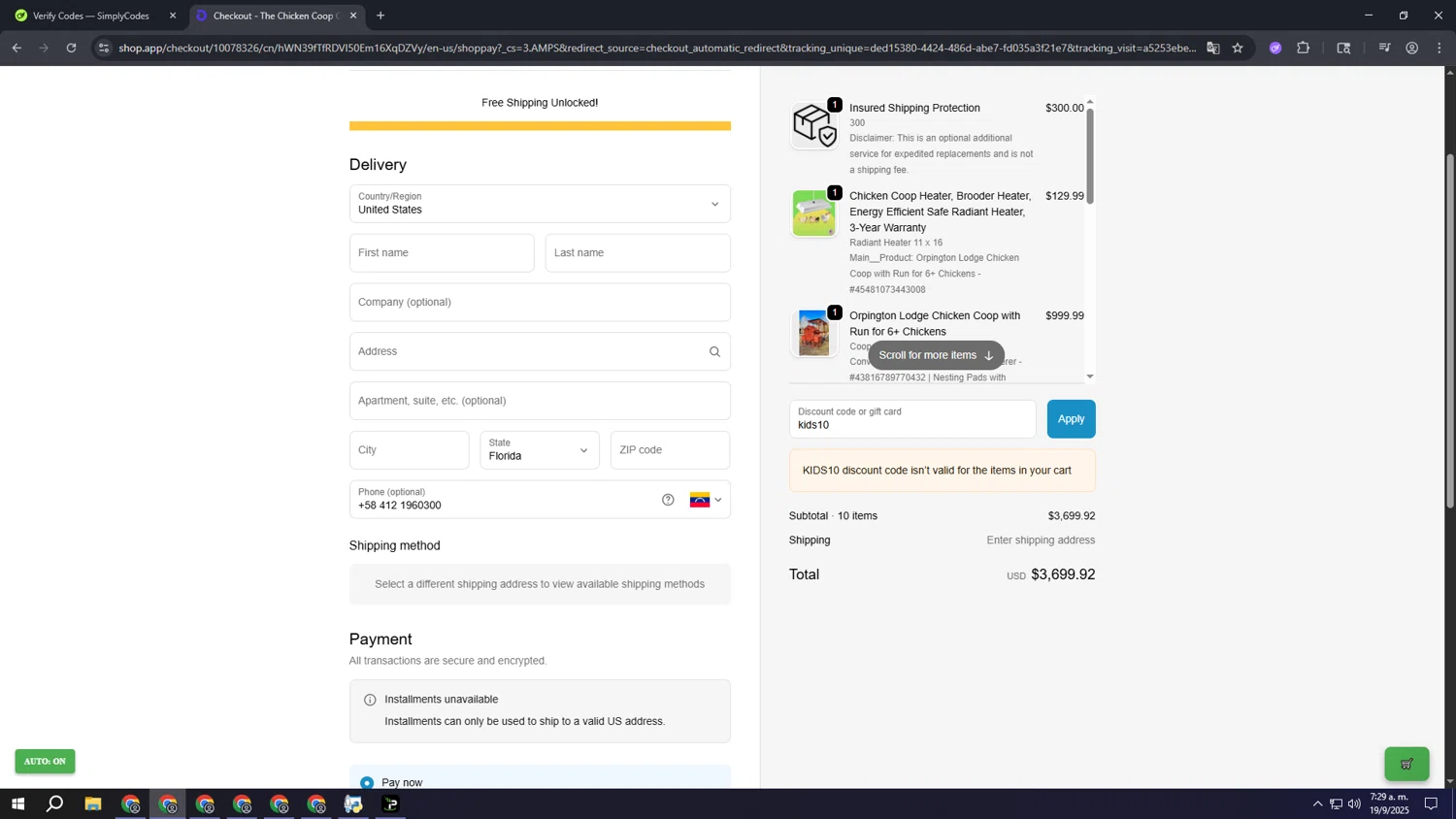This screenshot has height=819, width=1456.
Task: Bookmark this page with the star icon
Action: 1238,48
